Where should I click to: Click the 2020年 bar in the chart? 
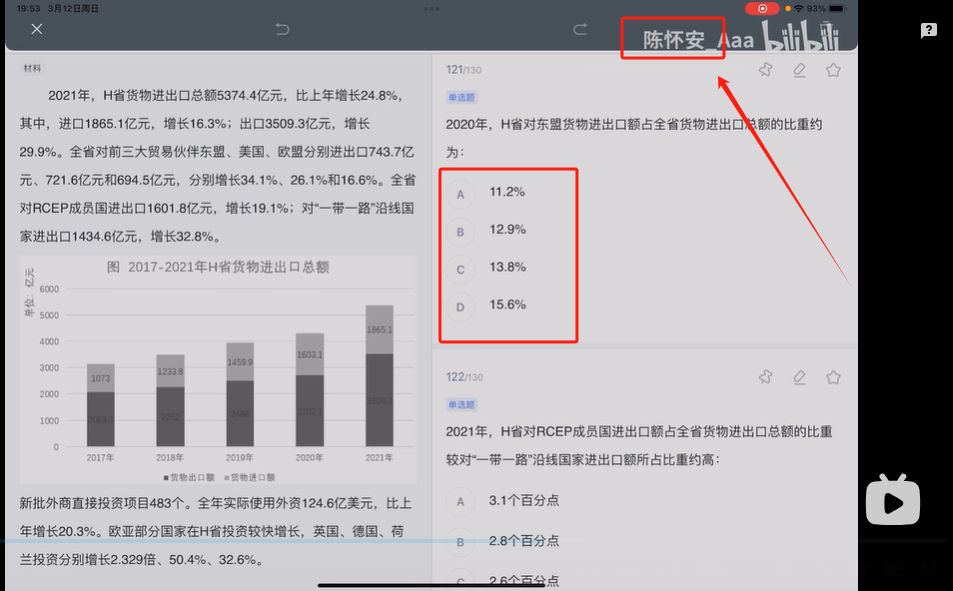click(309, 390)
